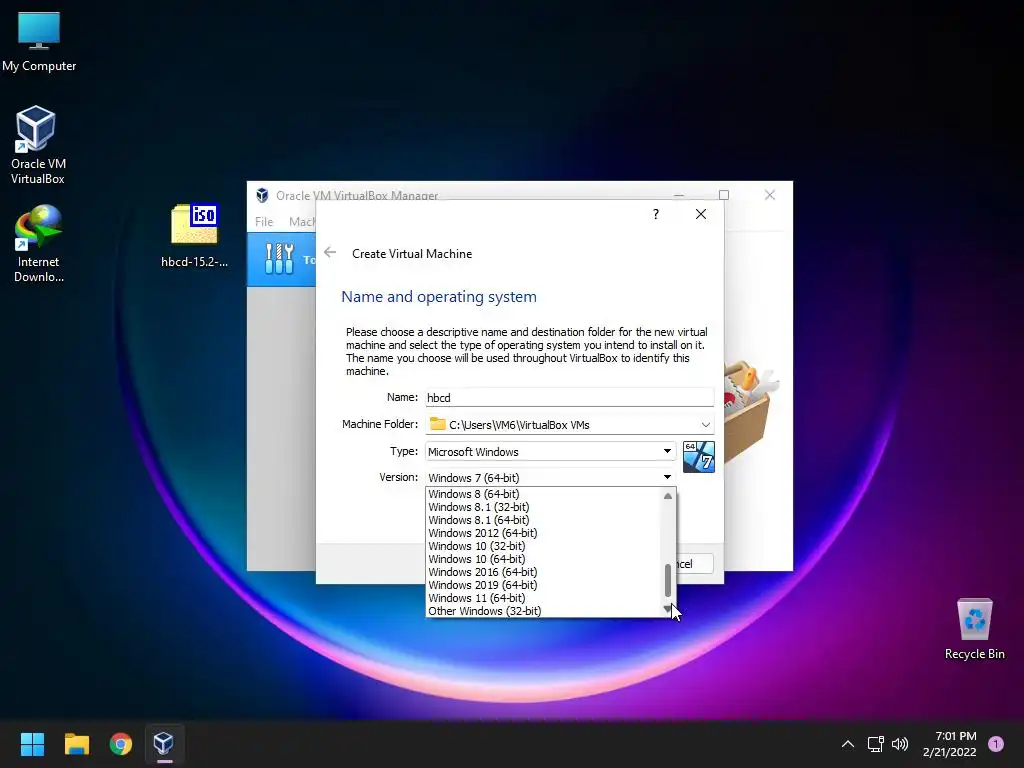Click the Tools icon in VirtualBox Manager

coord(280,259)
